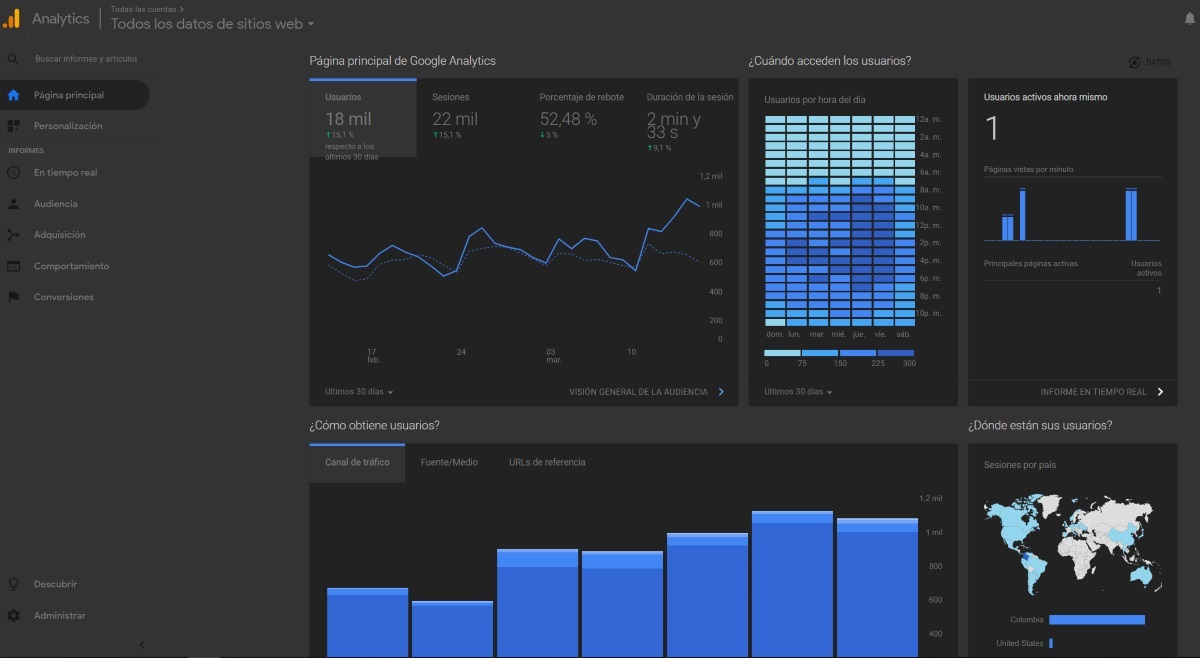Open the Descubrir section
The width and height of the screenshot is (1200, 658).
[x=57, y=583]
